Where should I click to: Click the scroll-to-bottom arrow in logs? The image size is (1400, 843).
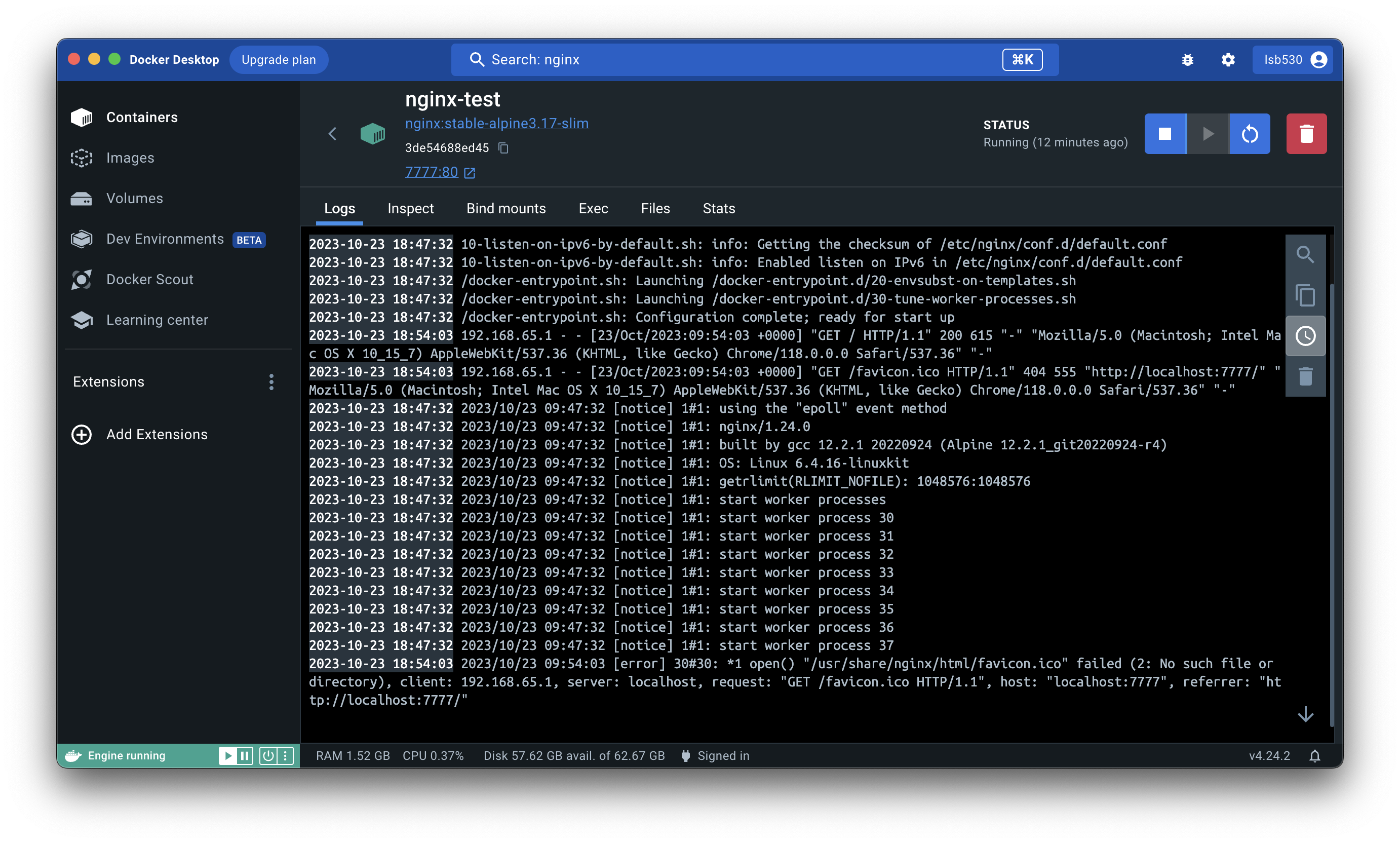point(1305,714)
